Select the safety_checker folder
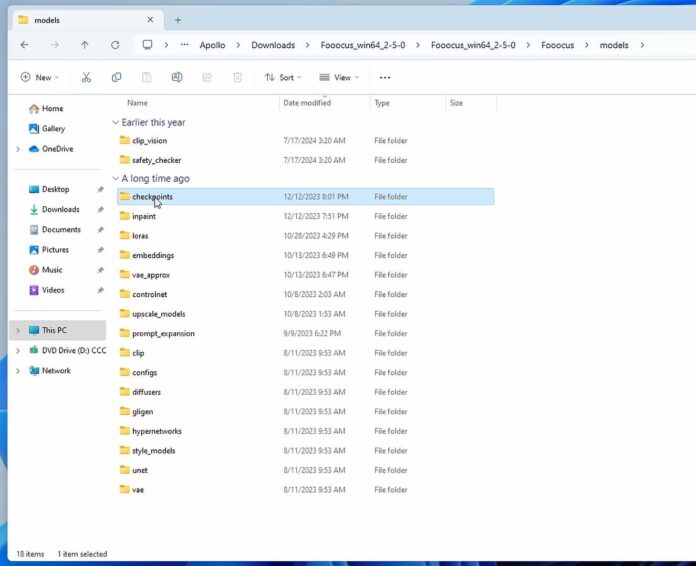This screenshot has height=566, width=696. [x=305, y=160]
